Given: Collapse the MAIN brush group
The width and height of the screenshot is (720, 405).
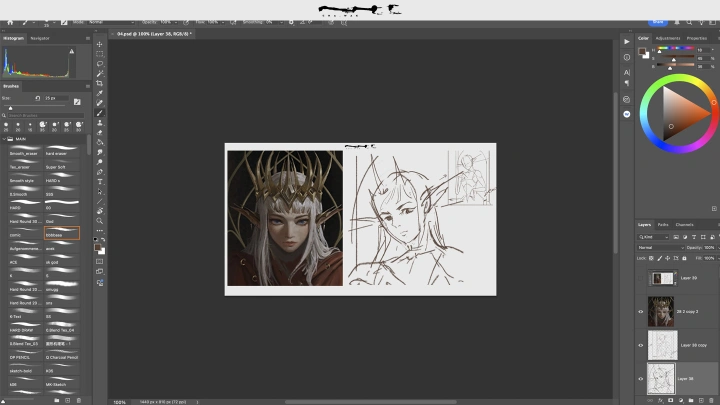Looking at the screenshot, I should pos(4,139).
